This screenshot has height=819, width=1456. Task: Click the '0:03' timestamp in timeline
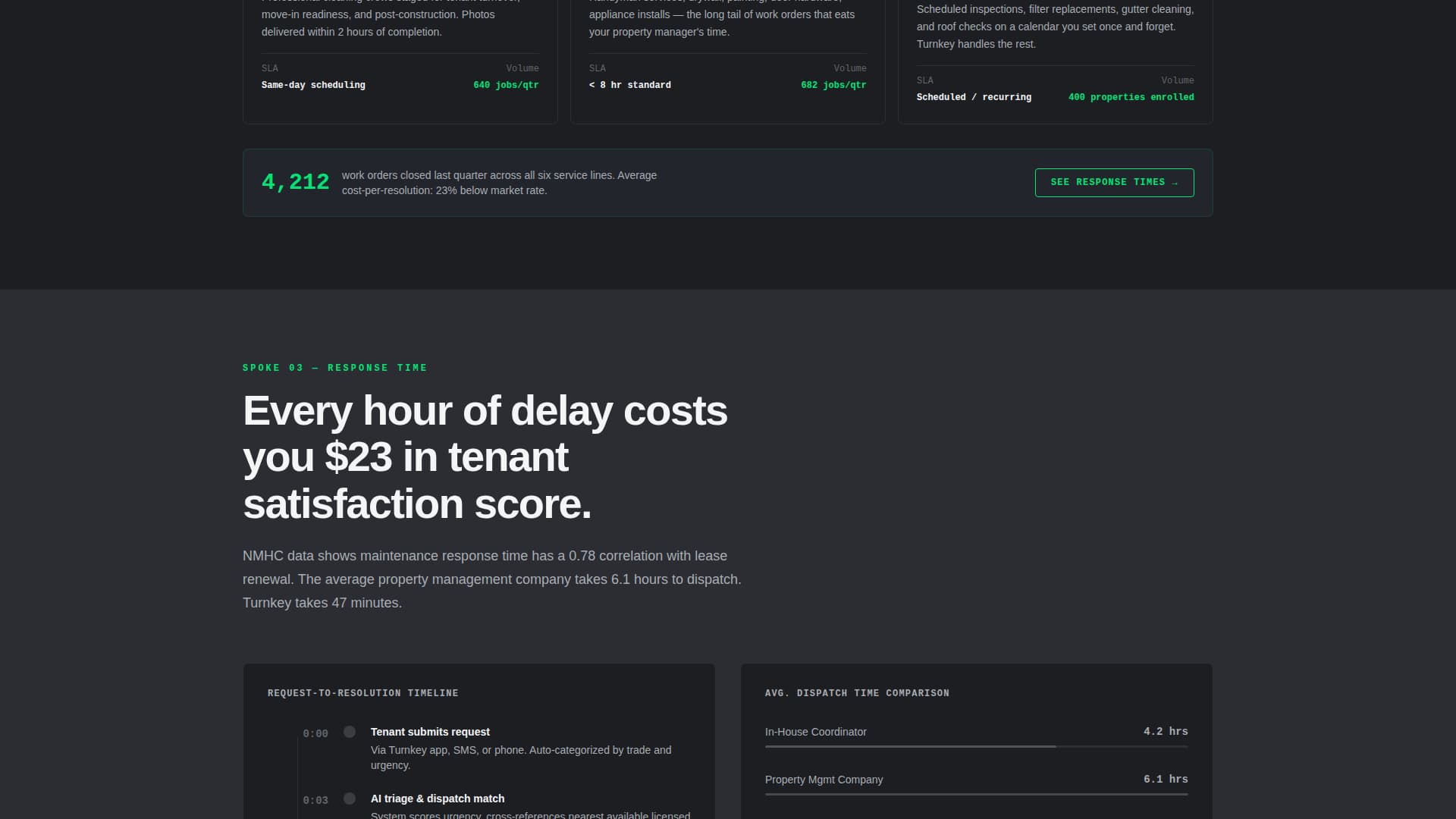click(x=315, y=800)
